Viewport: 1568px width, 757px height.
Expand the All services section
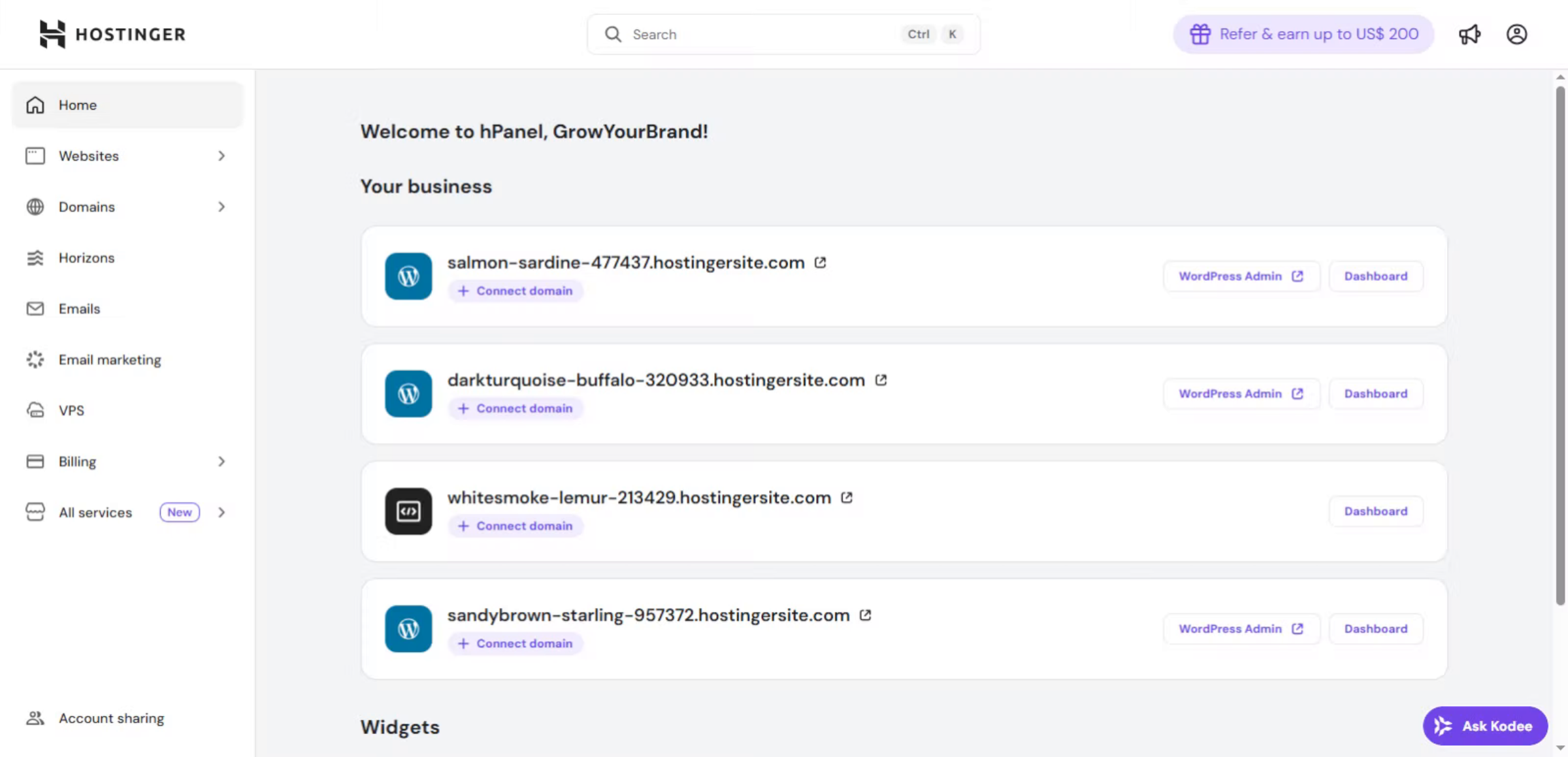click(221, 512)
